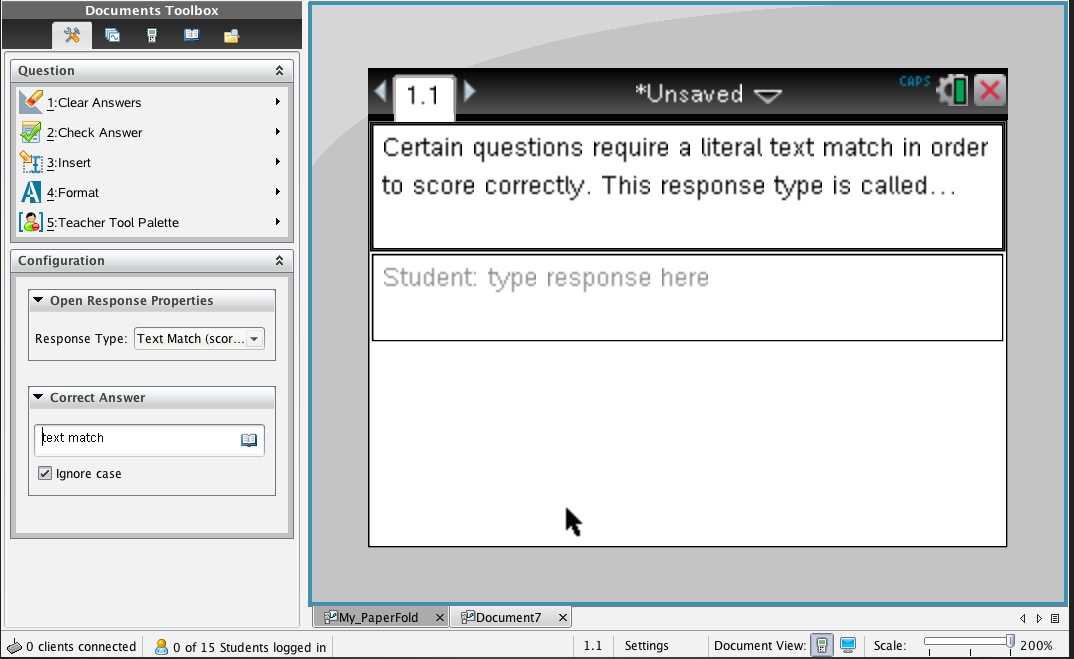Screen dimensions: 1074x659
Task: Open the Page Sorter toolbox tab
Action: [x=112, y=36]
